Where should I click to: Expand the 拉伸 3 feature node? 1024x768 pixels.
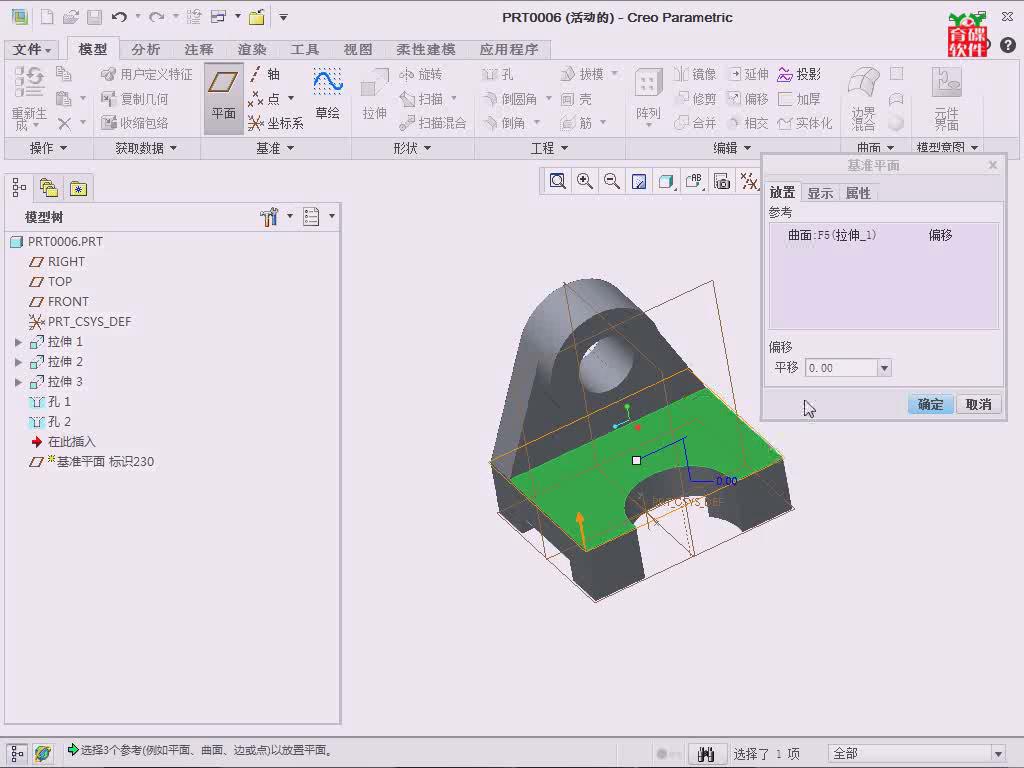pos(18,382)
